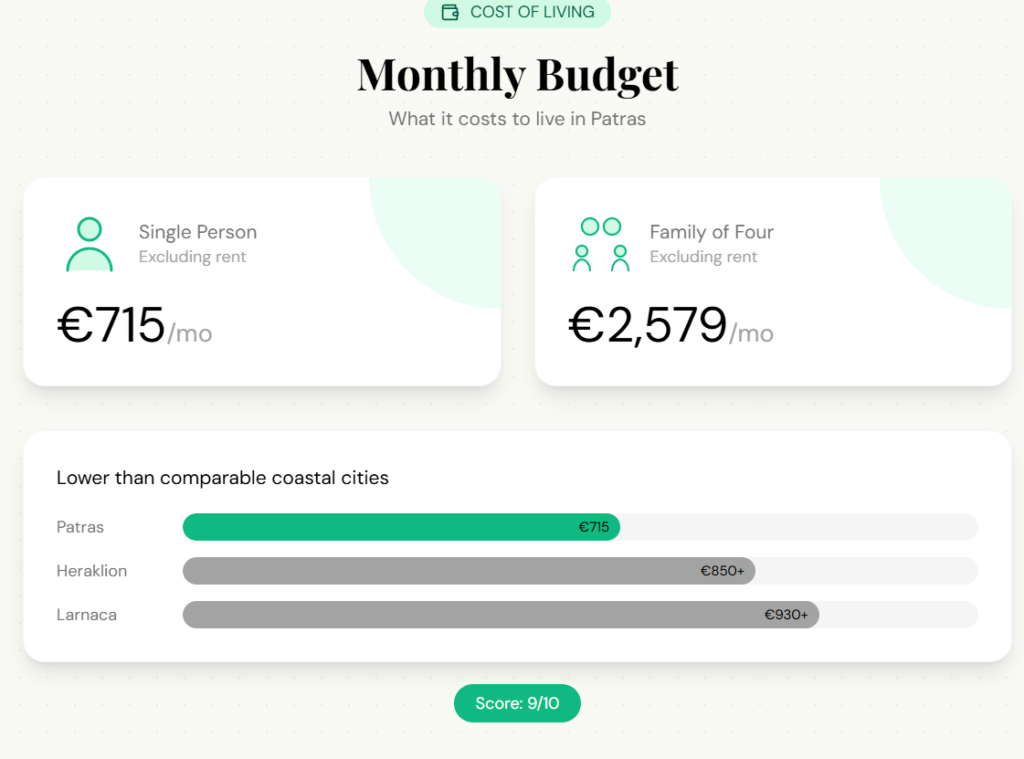This screenshot has width=1024, height=759.
Task: Click the Monthly Budget heading
Action: point(517,75)
